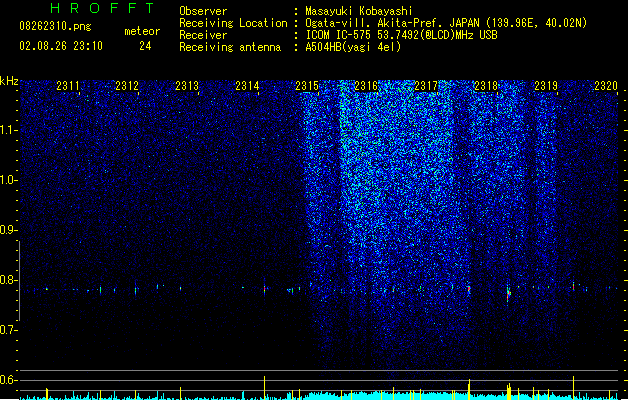Click the 2312 time marker
The width and height of the screenshot is (629, 400).
tap(127, 85)
